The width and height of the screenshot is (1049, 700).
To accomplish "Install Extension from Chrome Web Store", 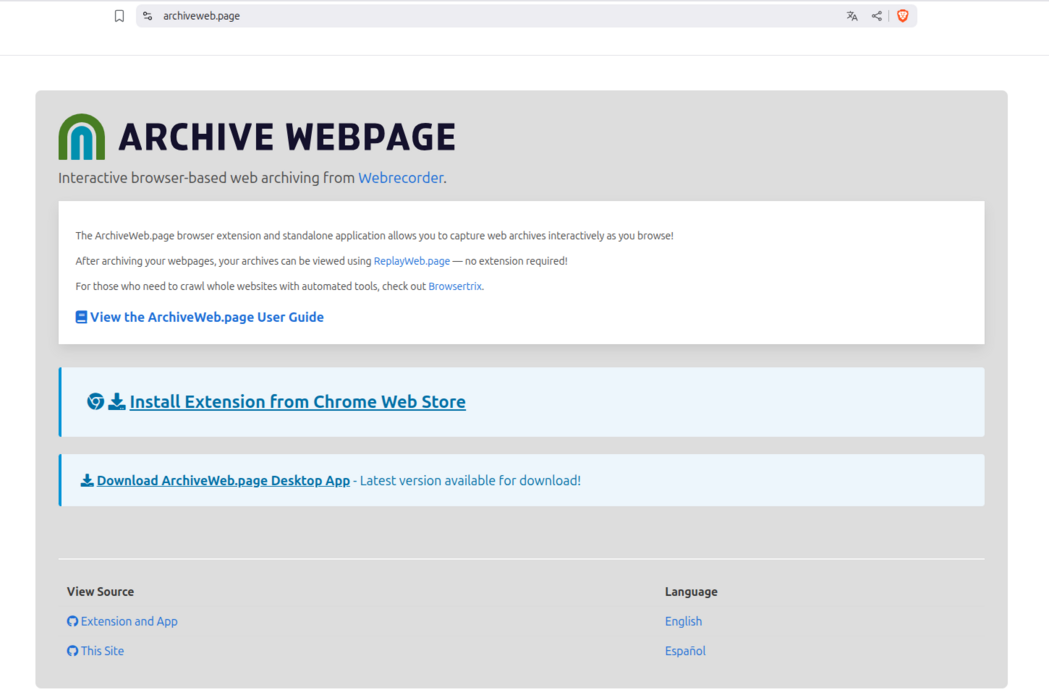I will [298, 402].
